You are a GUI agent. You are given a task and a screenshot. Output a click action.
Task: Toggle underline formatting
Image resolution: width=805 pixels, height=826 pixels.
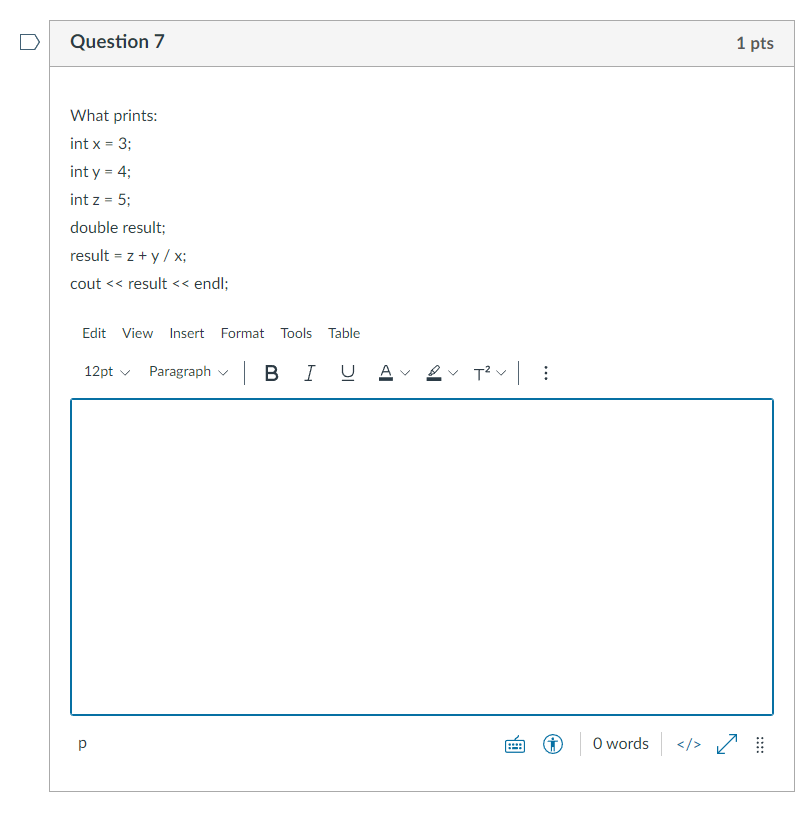click(x=347, y=372)
